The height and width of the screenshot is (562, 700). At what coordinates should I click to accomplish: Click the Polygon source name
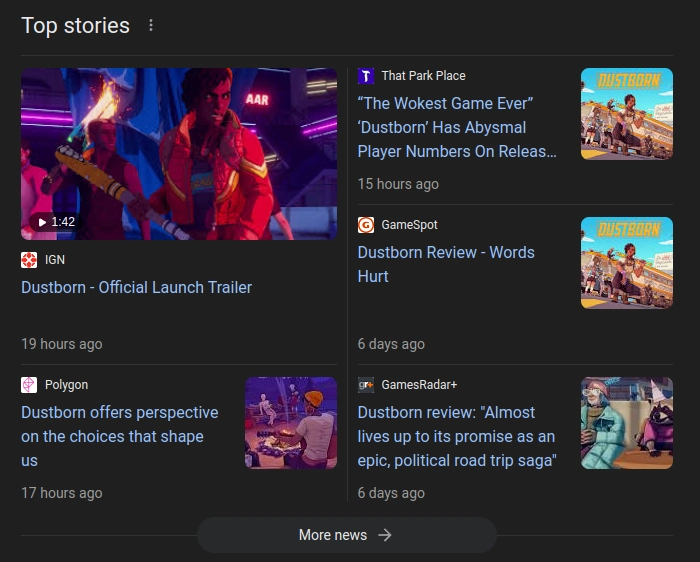(x=67, y=385)
